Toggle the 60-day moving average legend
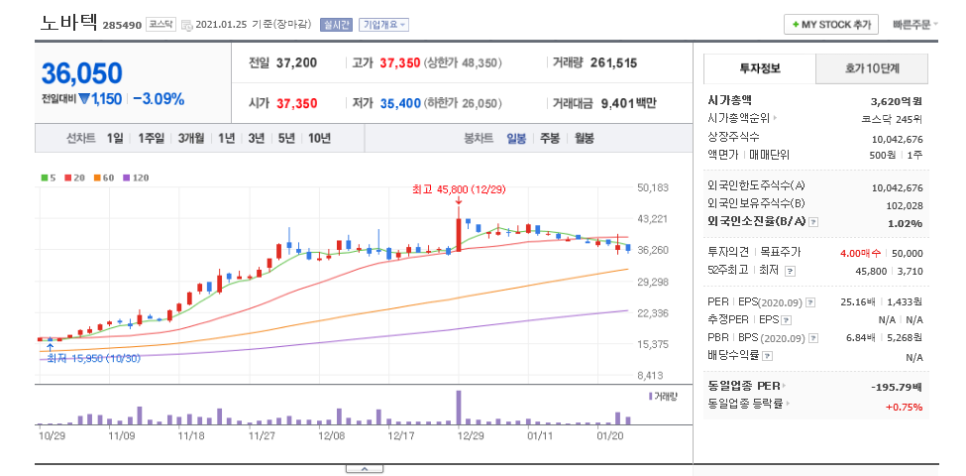Viewport: 966px width, 476px height. [104, 178]
